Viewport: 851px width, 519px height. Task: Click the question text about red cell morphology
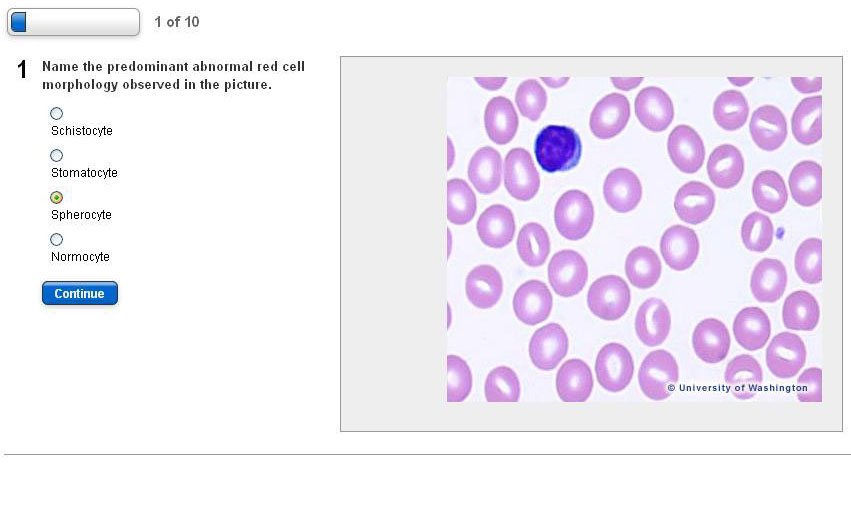point(173,75)
